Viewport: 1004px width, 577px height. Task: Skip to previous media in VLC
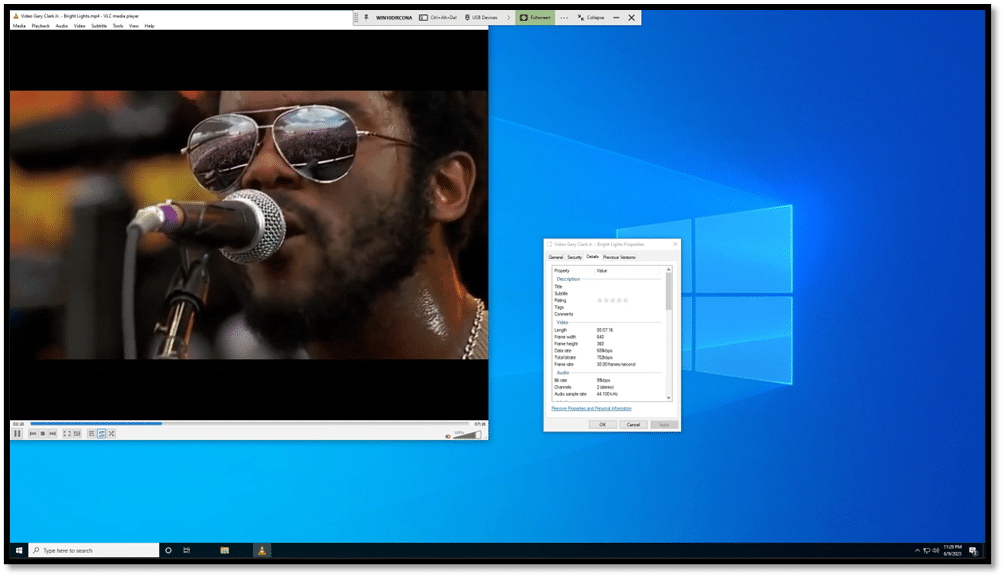[33, 434]
